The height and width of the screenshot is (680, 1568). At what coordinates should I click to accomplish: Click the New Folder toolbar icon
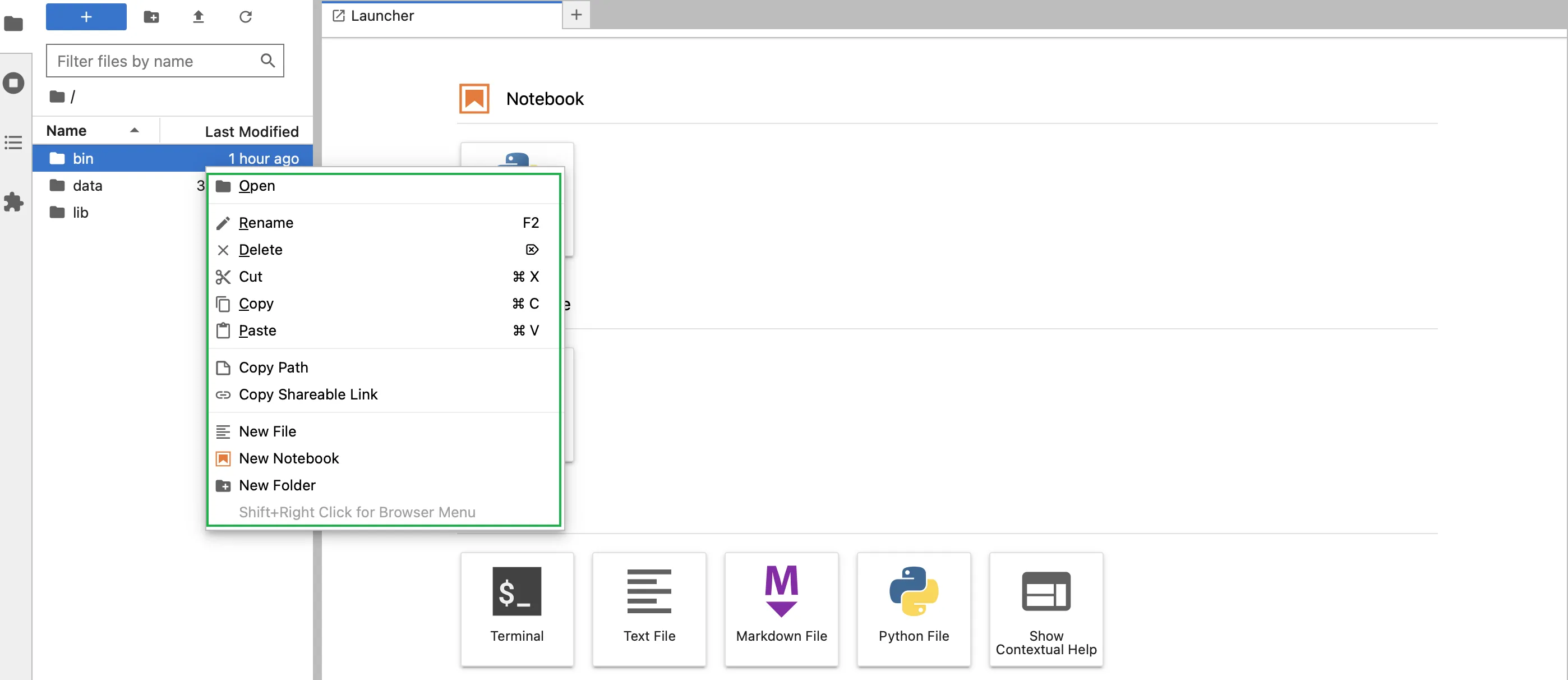(x=151, y=16)
